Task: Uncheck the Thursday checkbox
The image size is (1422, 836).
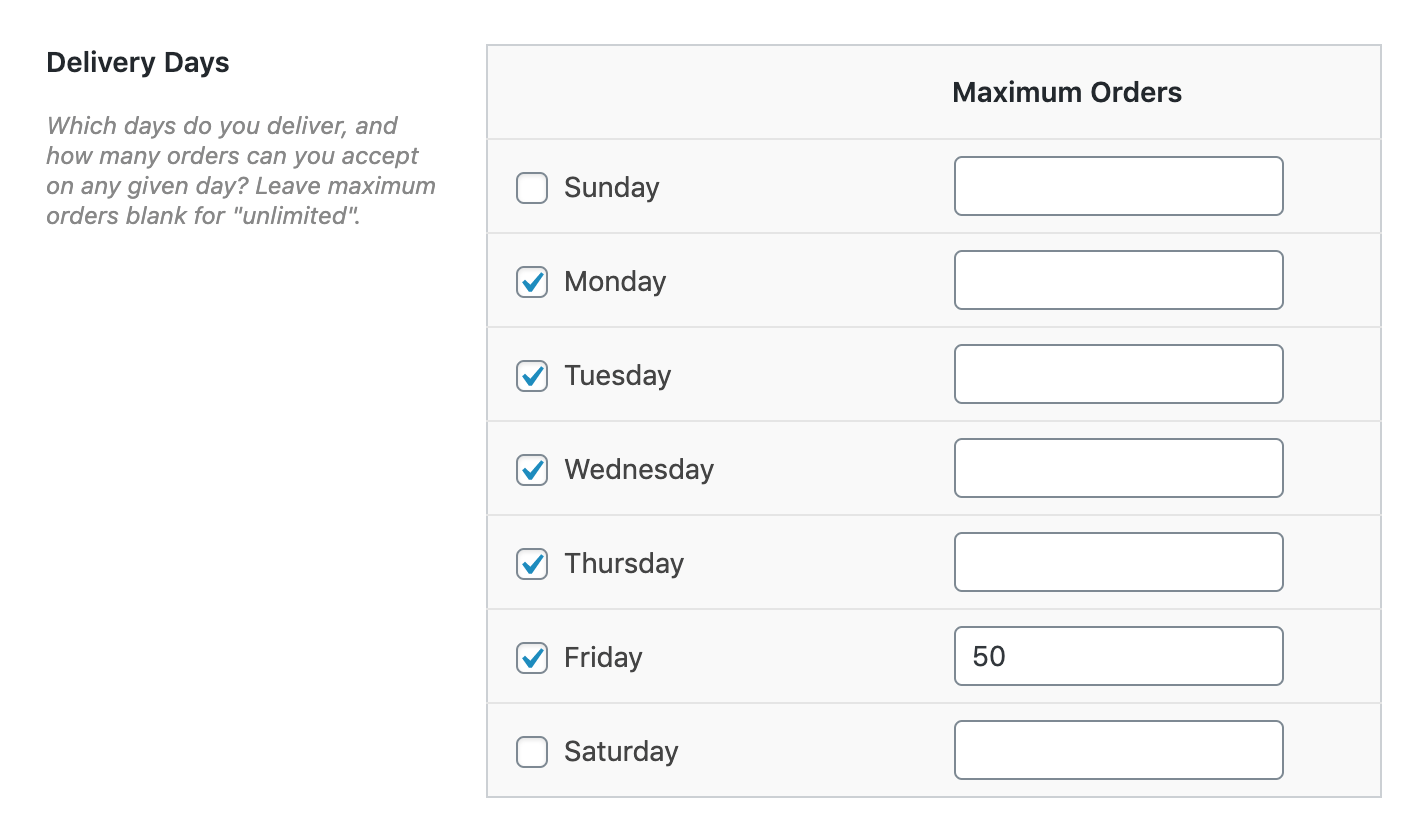Action: tap(532, 564)
